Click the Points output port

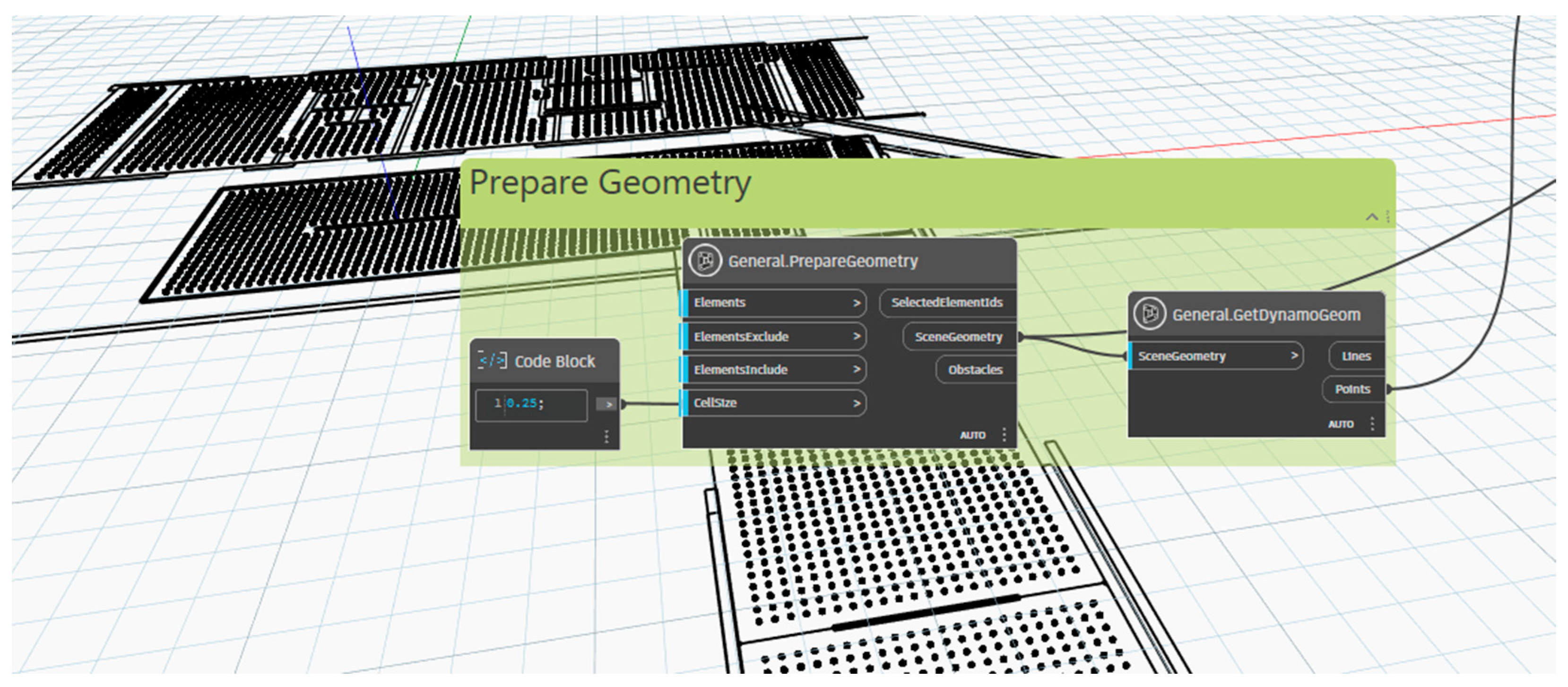tap(1353, 389)
